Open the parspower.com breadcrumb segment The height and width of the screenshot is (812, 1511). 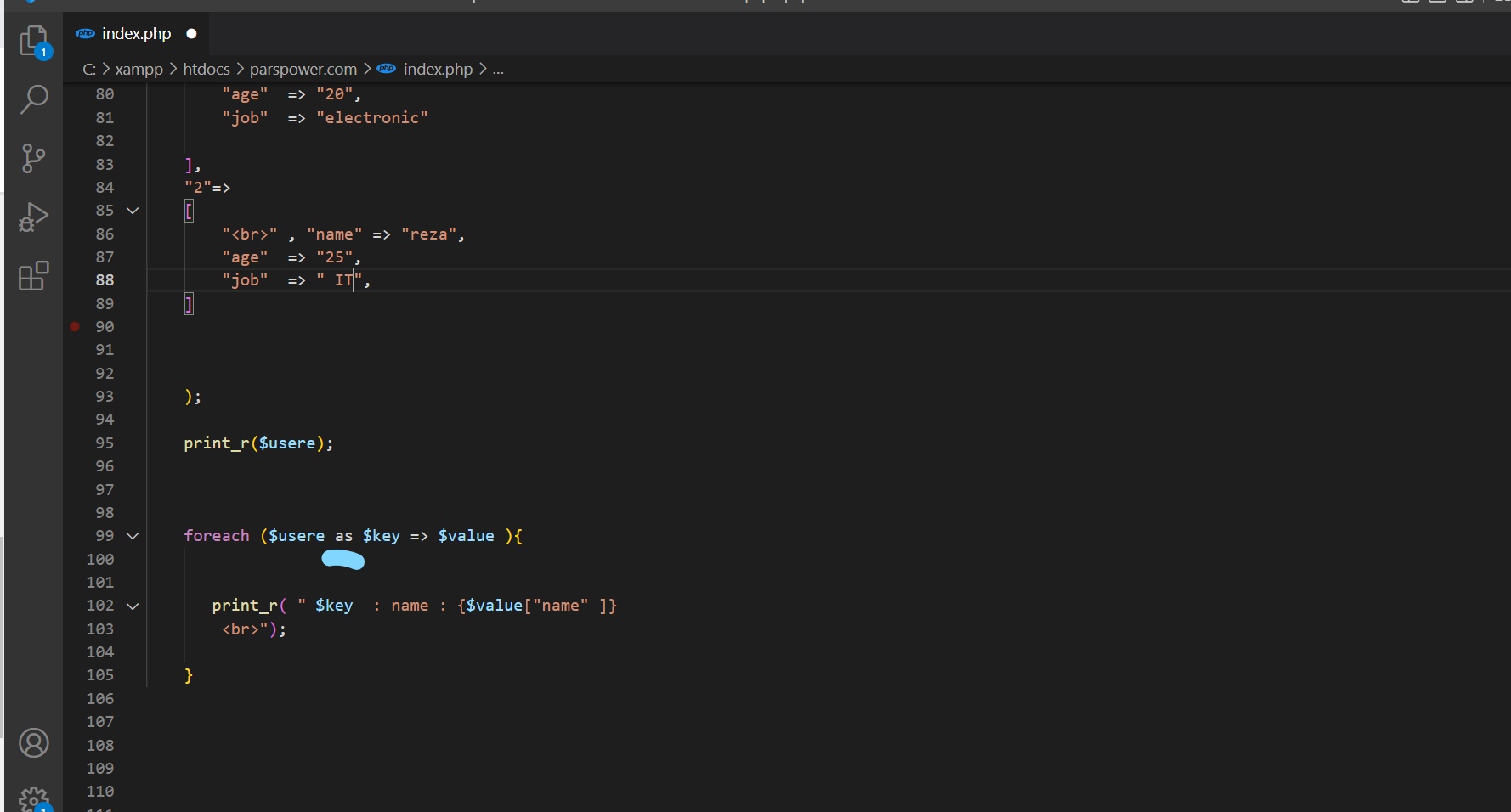[x=303, y=70]
